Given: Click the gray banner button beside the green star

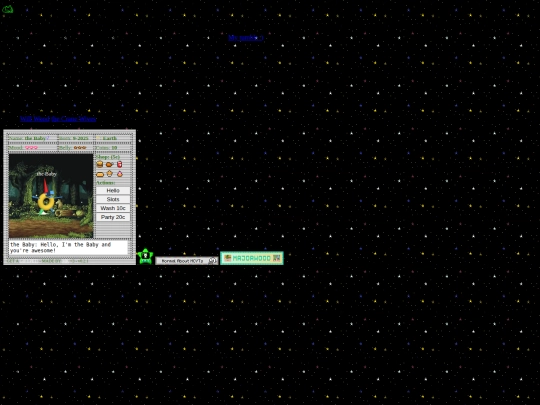Looking at the screenshot, I should [187, 261].
